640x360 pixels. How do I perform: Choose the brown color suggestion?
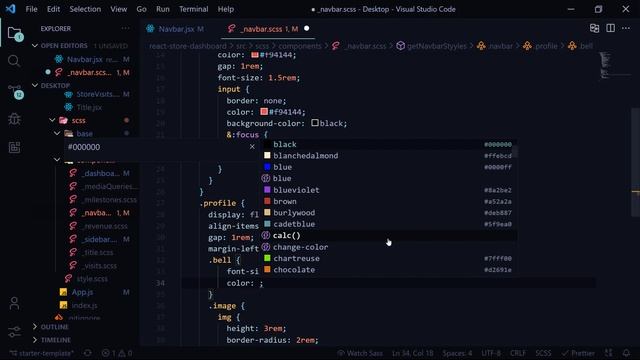coord(389,201)
